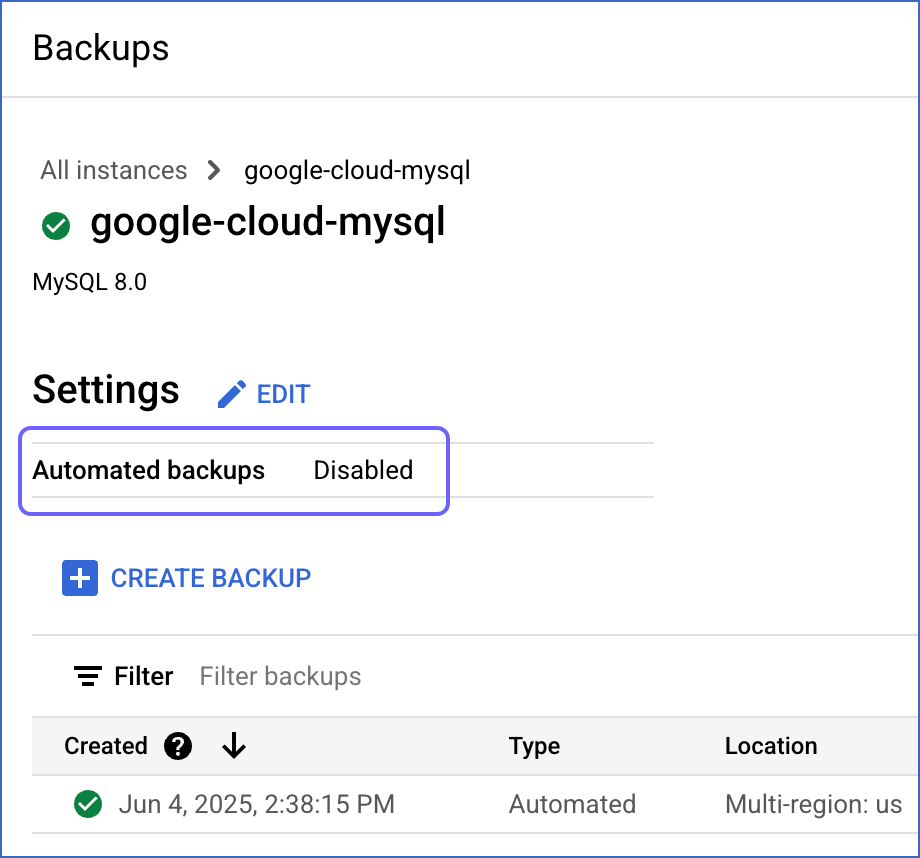Select the google-cloud-mysql instance heading
The image size is (920, 858).
pos(268,223)
